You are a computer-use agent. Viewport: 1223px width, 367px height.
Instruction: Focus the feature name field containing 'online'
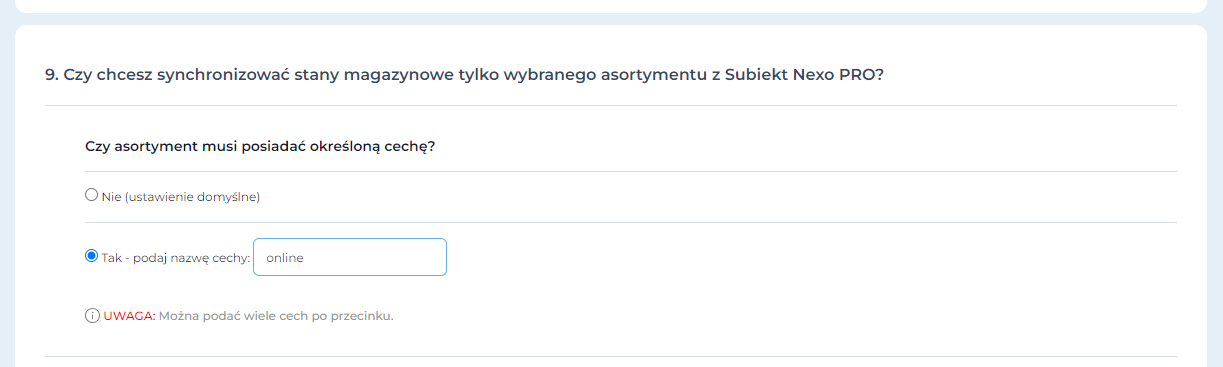pyautogui.click(x=350, y=257)
